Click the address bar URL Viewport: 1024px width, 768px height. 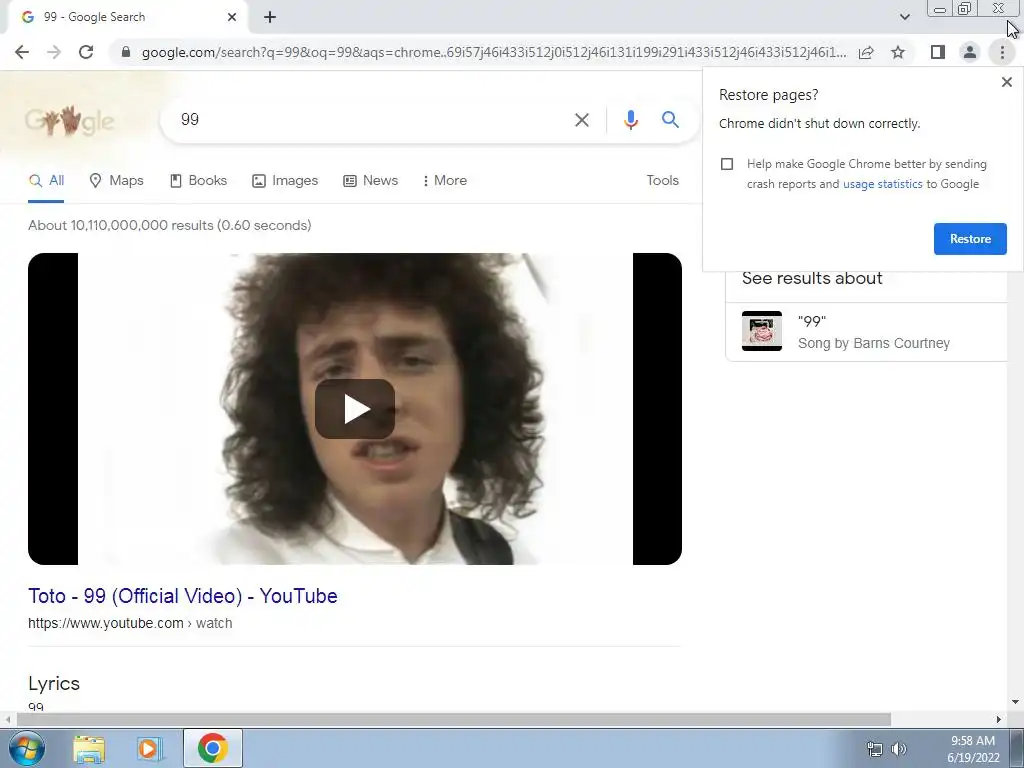click(x=494, y=52)
